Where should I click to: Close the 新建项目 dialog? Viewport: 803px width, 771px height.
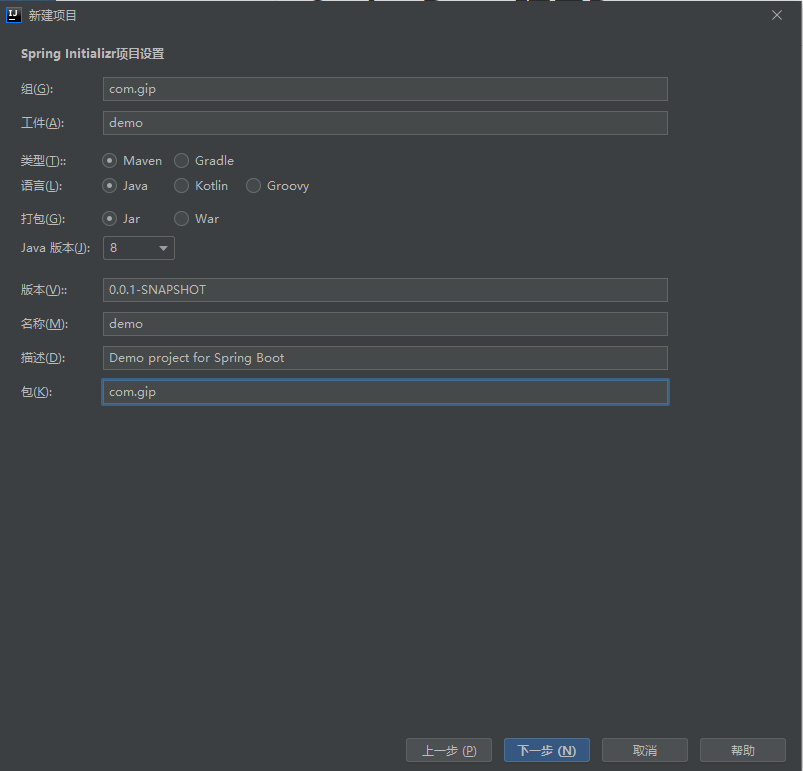point(777,15)
